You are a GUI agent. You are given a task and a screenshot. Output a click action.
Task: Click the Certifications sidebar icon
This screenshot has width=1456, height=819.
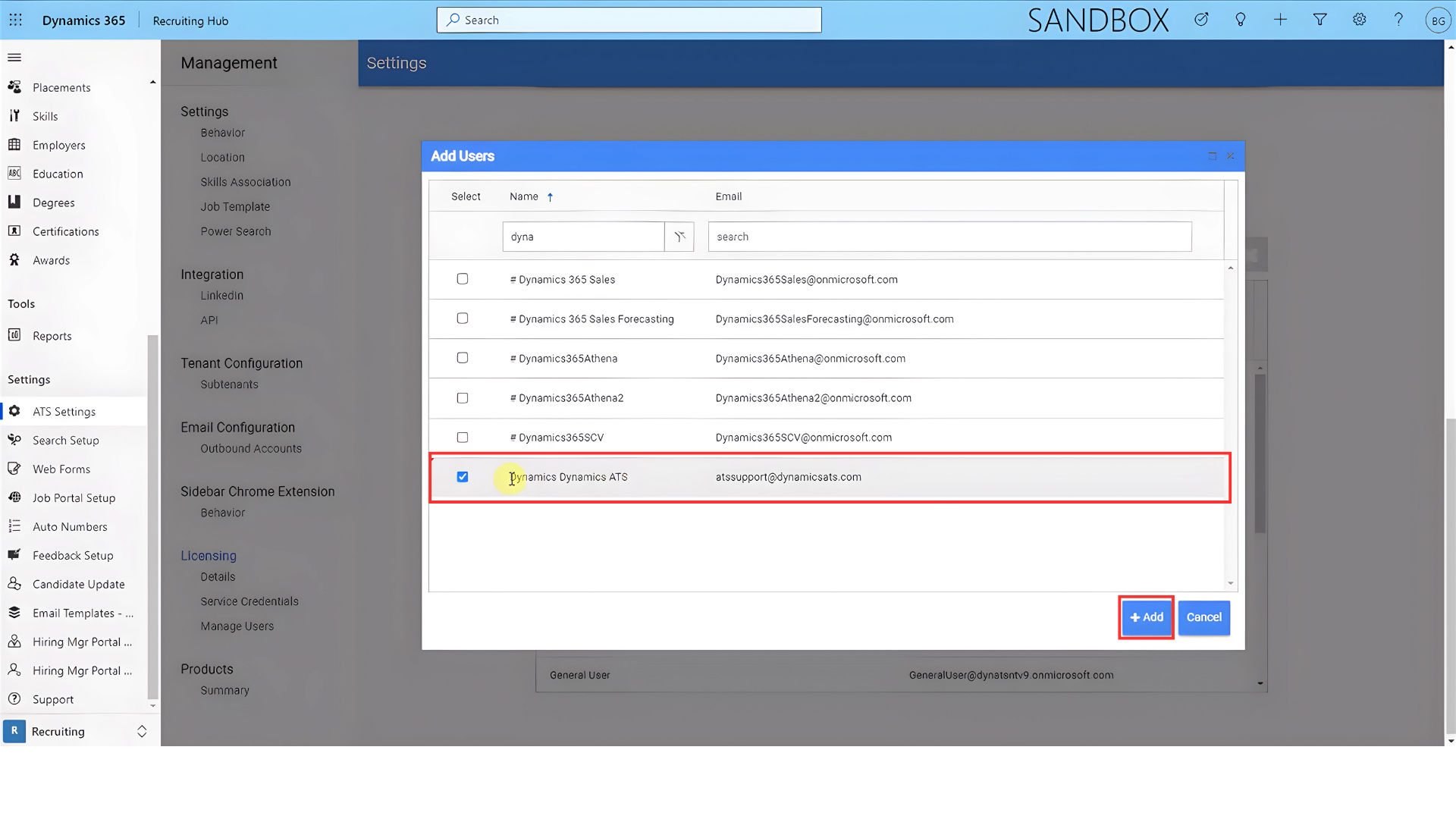click(14, 231)
